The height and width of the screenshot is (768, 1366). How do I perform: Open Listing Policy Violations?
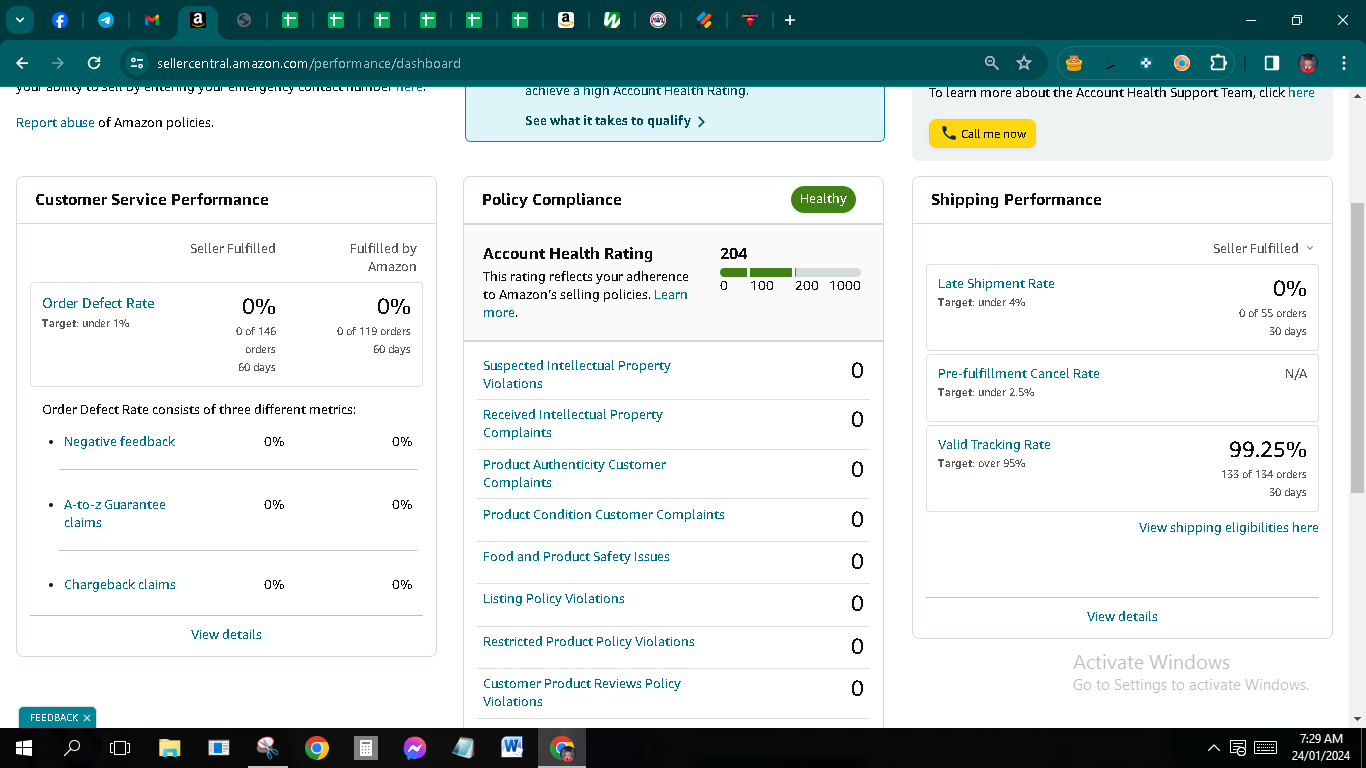click(554, 598)
